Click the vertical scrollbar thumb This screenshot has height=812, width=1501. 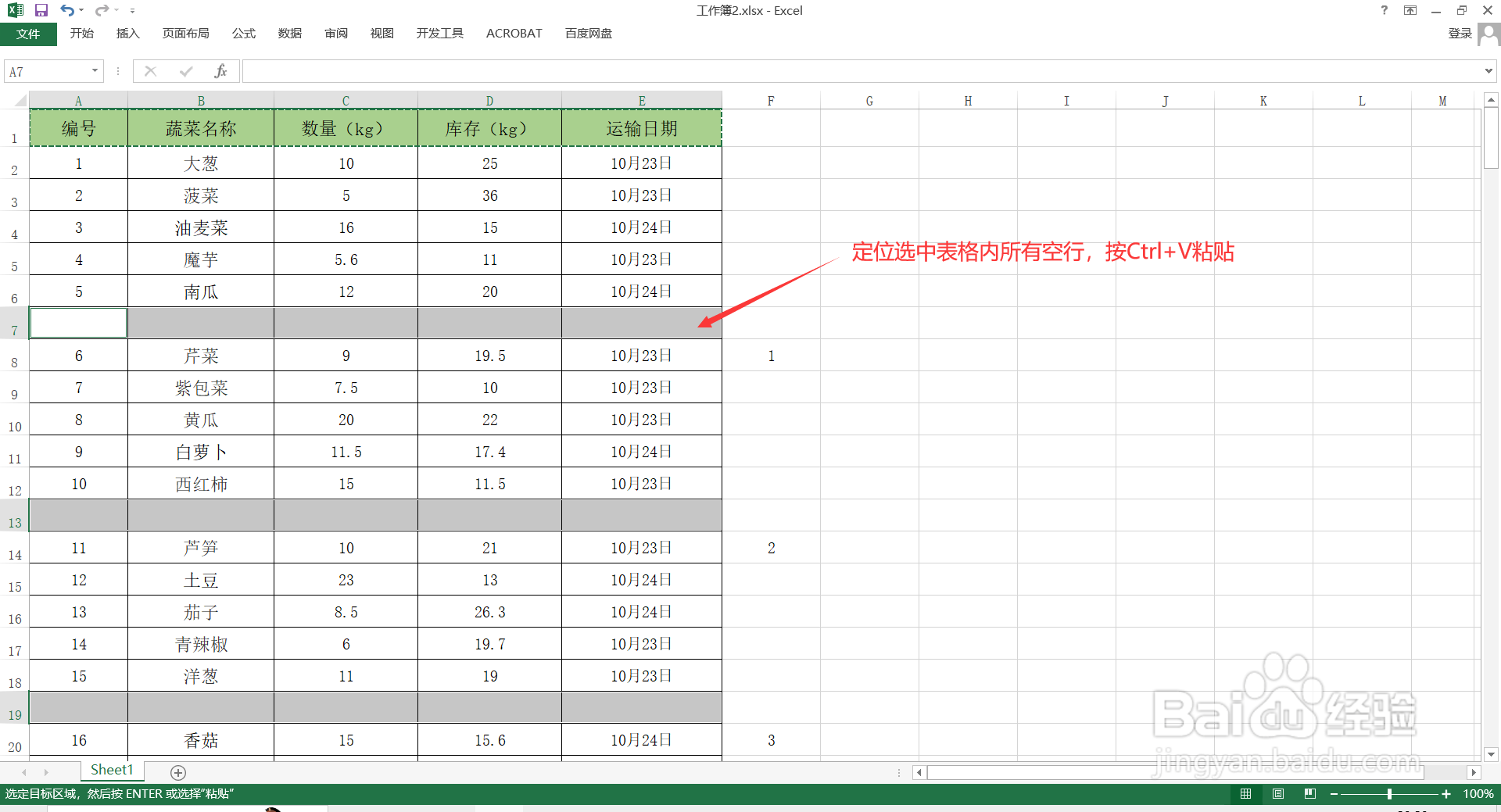click(x=1491, y=139)
